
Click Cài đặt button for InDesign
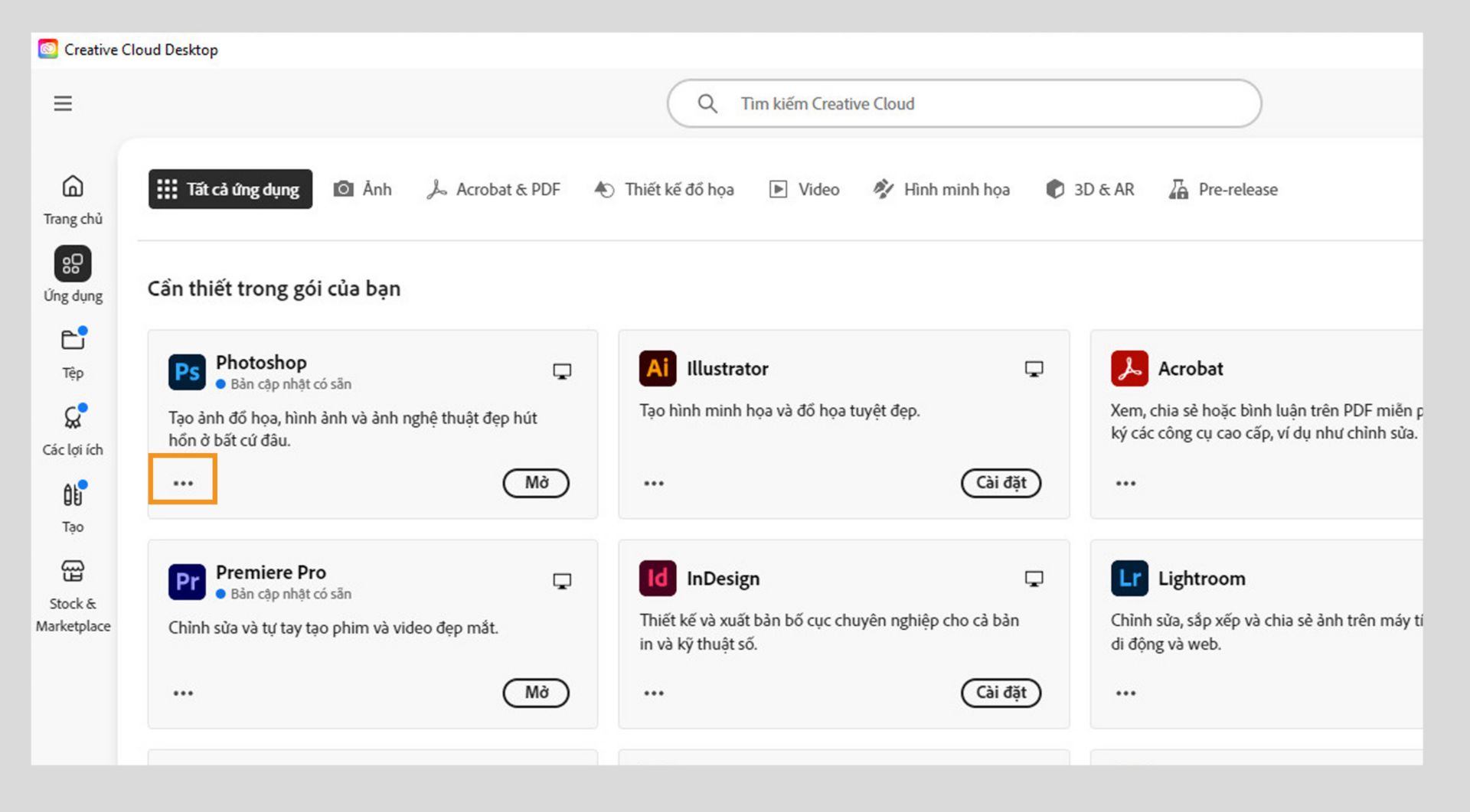(x=1001, y=693)
